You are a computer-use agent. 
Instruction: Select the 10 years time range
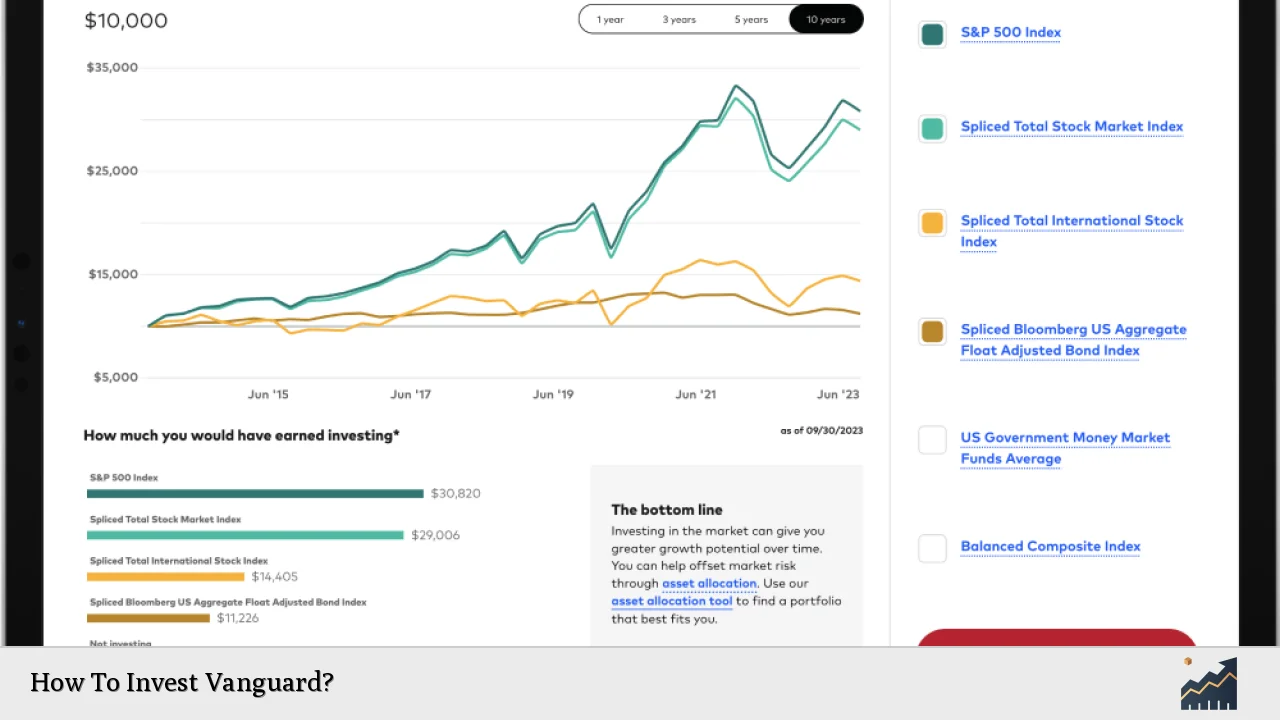pyautogui.click(x=826, y=19)
